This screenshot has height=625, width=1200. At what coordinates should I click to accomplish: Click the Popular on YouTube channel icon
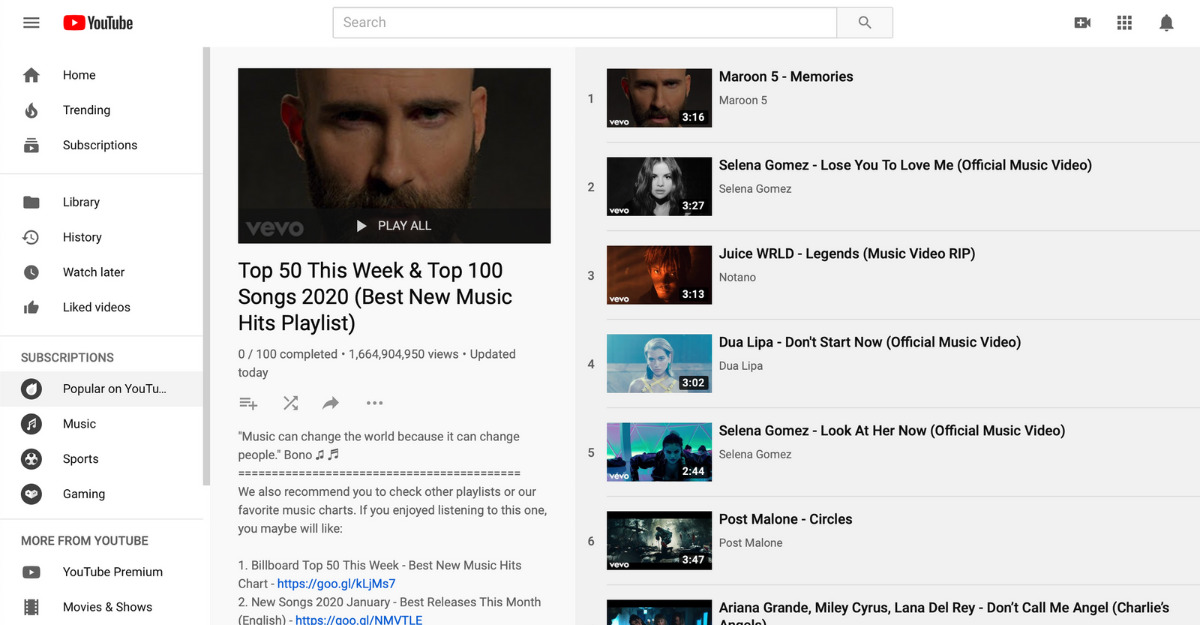[x=31, y=388]
